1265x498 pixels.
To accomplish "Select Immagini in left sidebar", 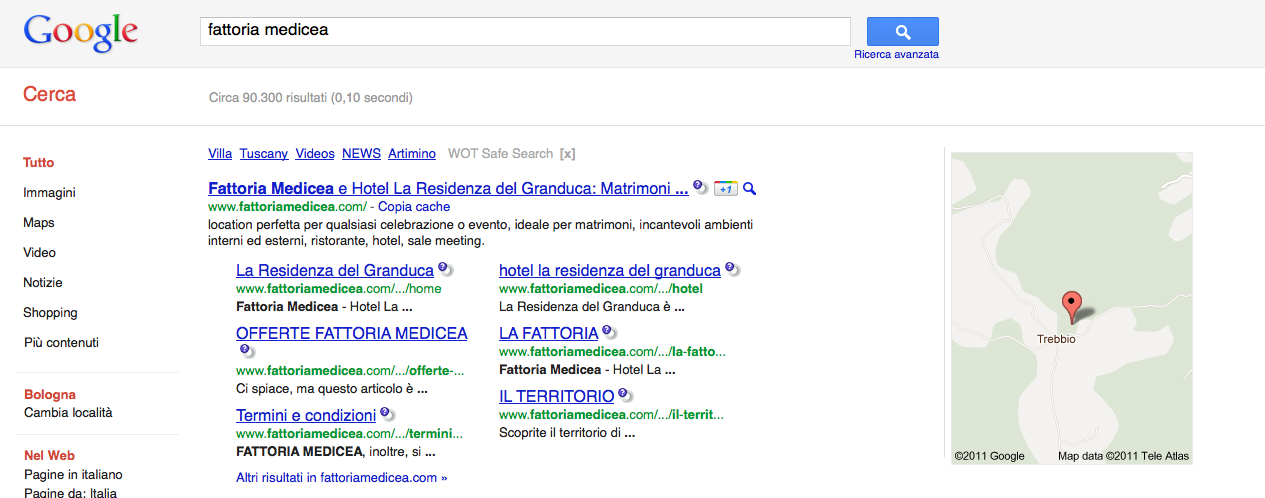I will pos(50,192).
